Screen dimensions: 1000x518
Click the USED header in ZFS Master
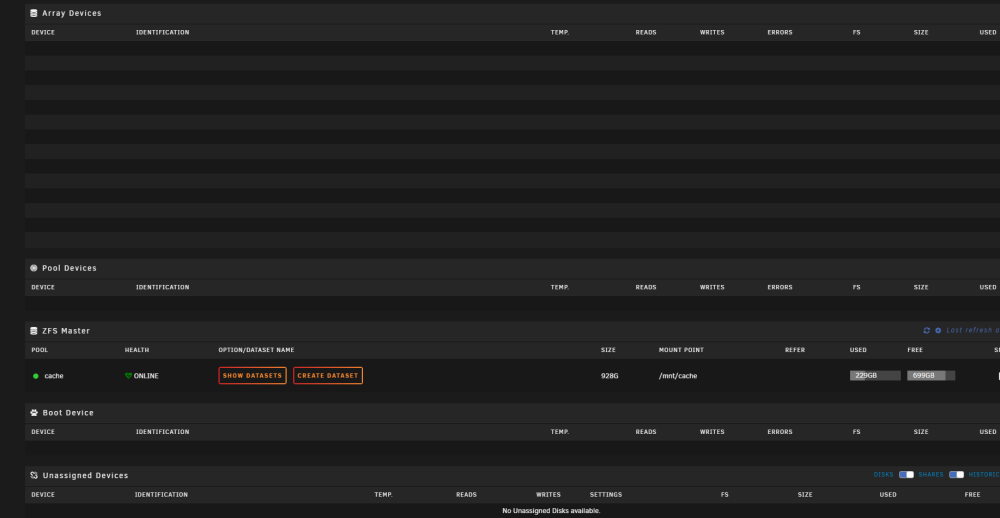click(x=858, y=350)
